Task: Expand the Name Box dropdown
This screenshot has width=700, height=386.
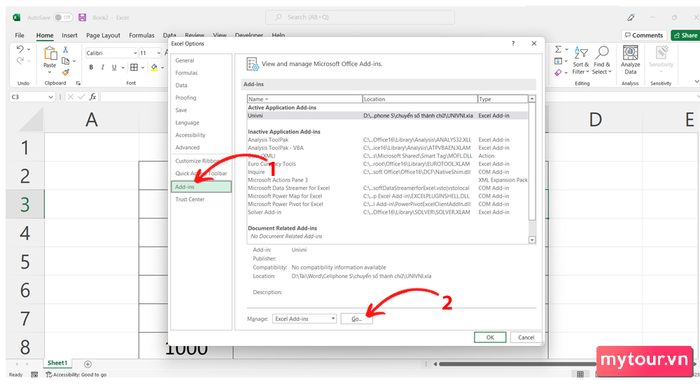Action: pyautogui.click(x=50, y=97)
